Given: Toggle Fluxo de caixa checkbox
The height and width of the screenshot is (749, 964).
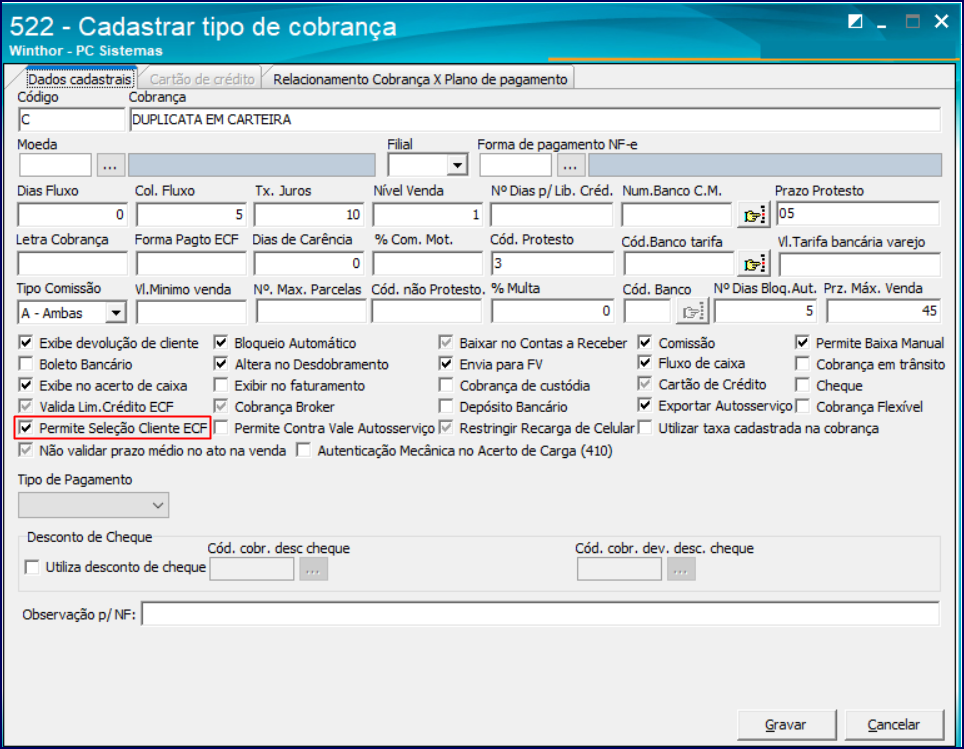Looking at the screenshot, I should click(x=645, y=363).
